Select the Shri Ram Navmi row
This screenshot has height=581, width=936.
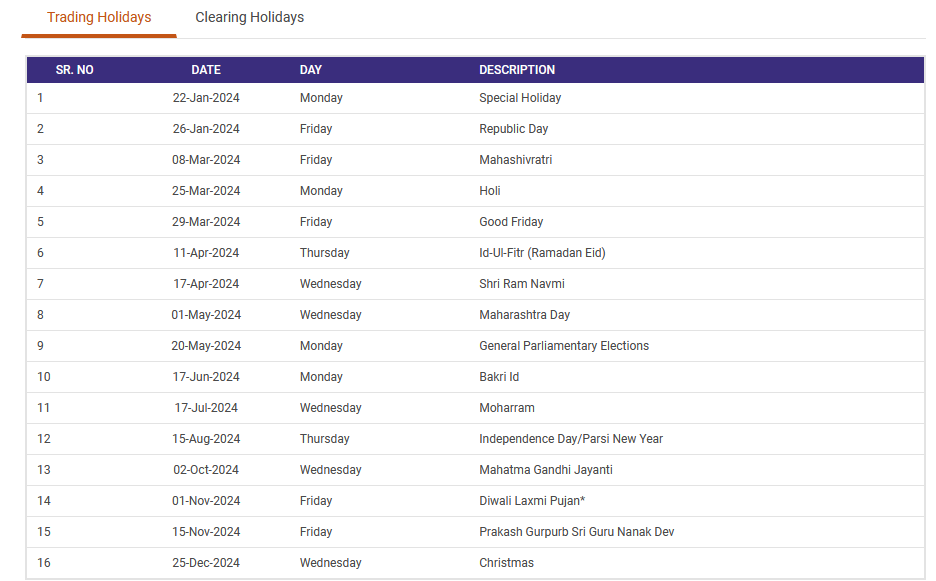(x=521, y=283)
